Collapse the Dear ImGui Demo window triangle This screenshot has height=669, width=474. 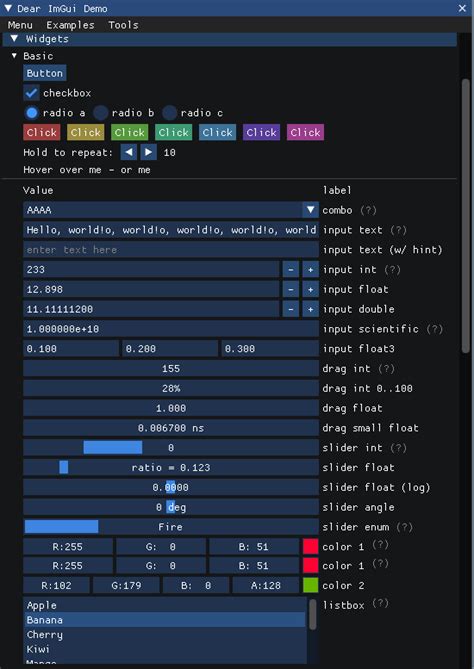pyautogui.click(x=8, y=8)
